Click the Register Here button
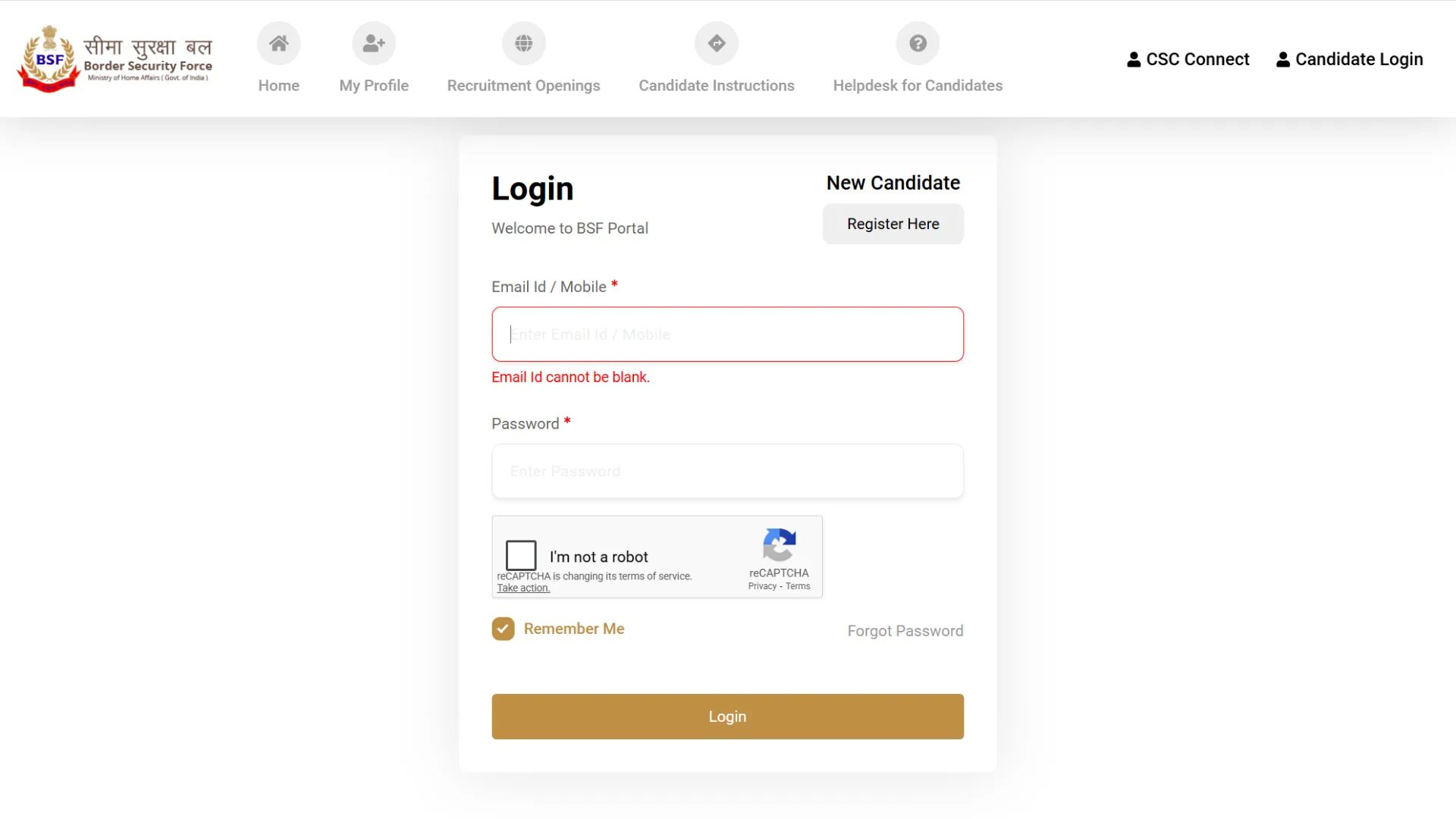This screenshot has width=1456, height=819. coord(893,224)
